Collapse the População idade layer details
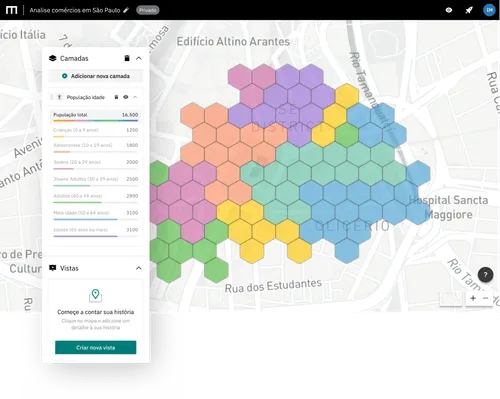 point(135,97)
